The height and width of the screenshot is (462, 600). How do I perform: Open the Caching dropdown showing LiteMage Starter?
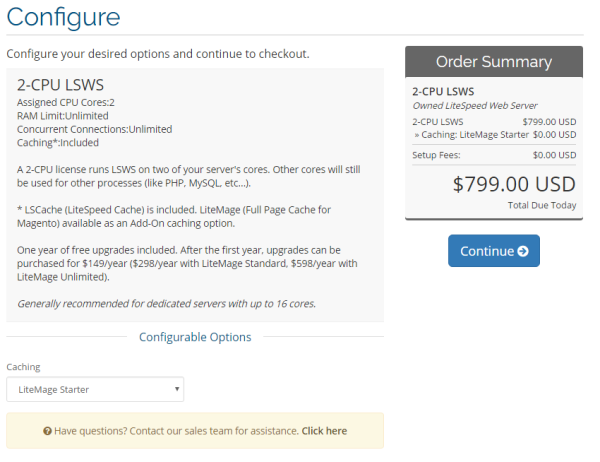click(x=95, y=389)
